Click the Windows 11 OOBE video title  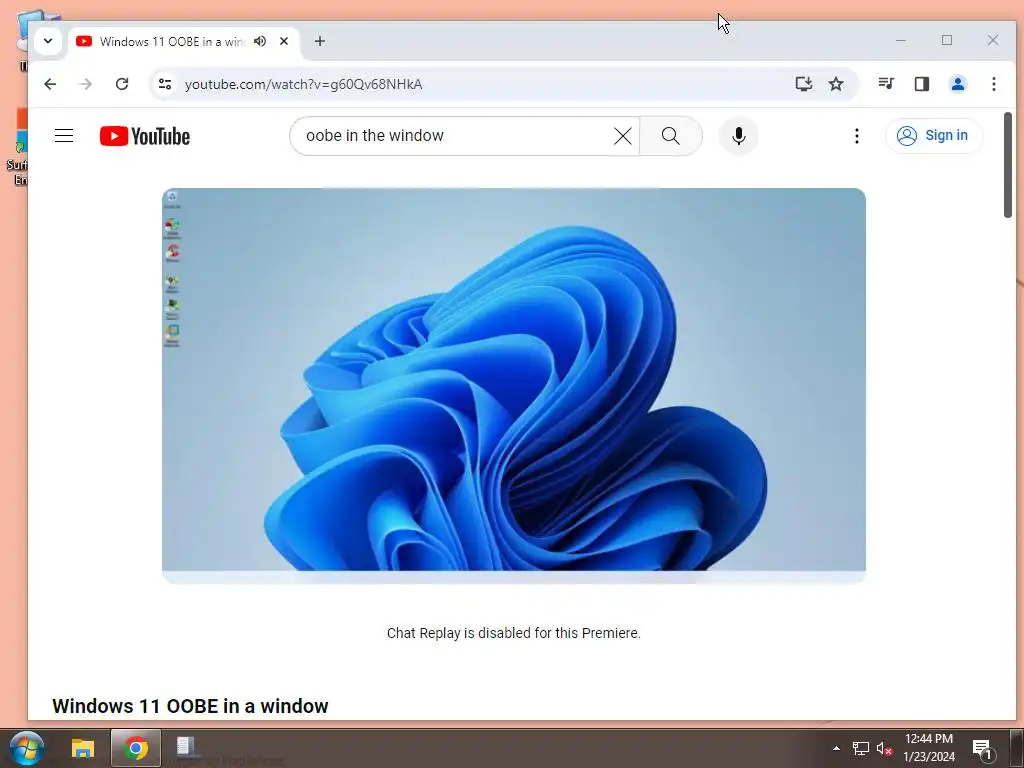[190, 706]
